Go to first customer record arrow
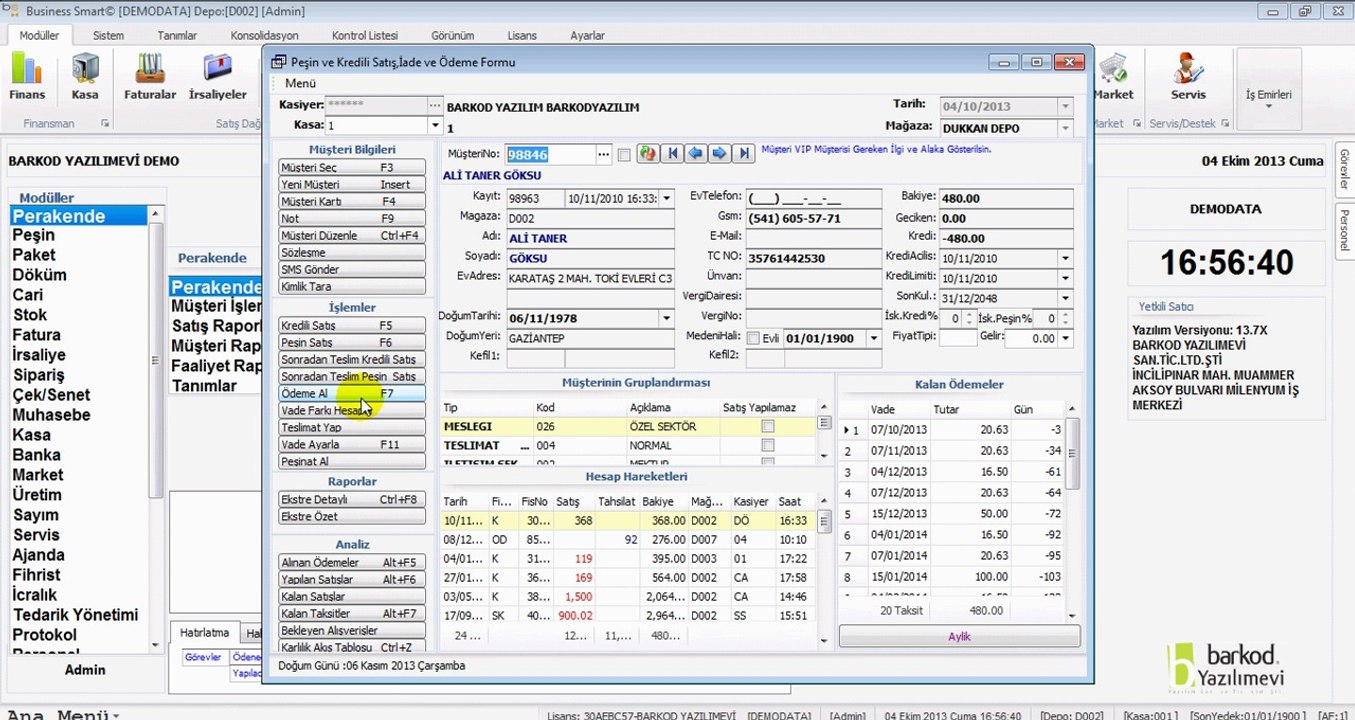 coord(672,154)
